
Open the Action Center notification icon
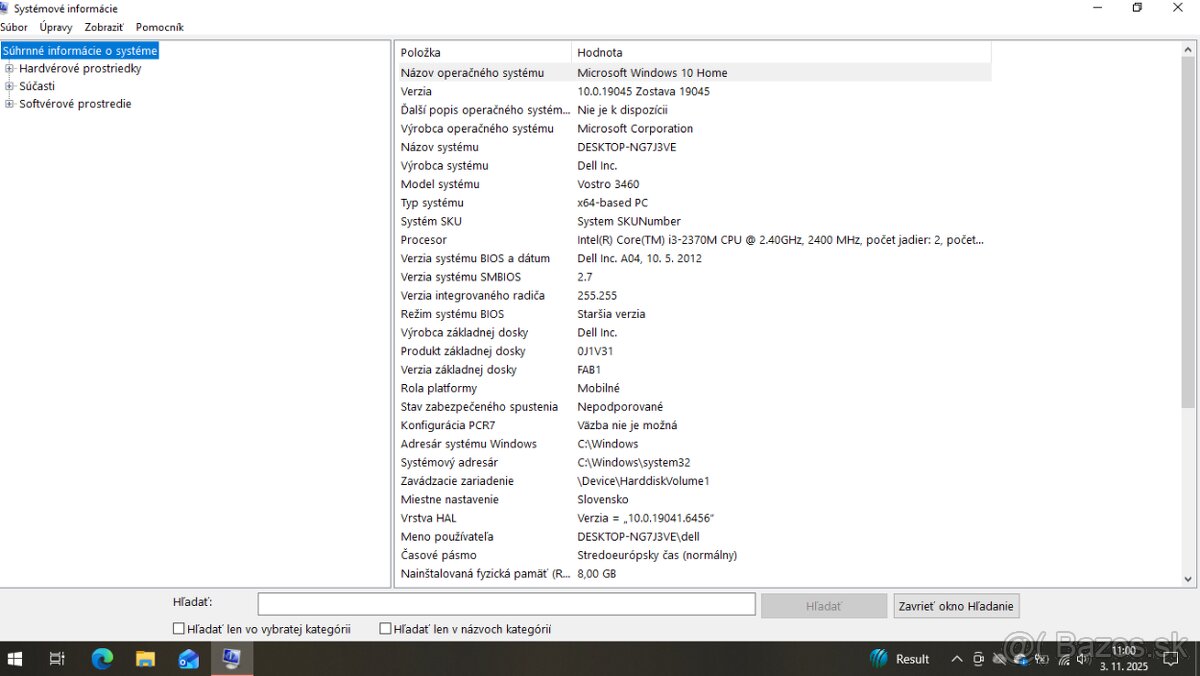click(1169, 659)
